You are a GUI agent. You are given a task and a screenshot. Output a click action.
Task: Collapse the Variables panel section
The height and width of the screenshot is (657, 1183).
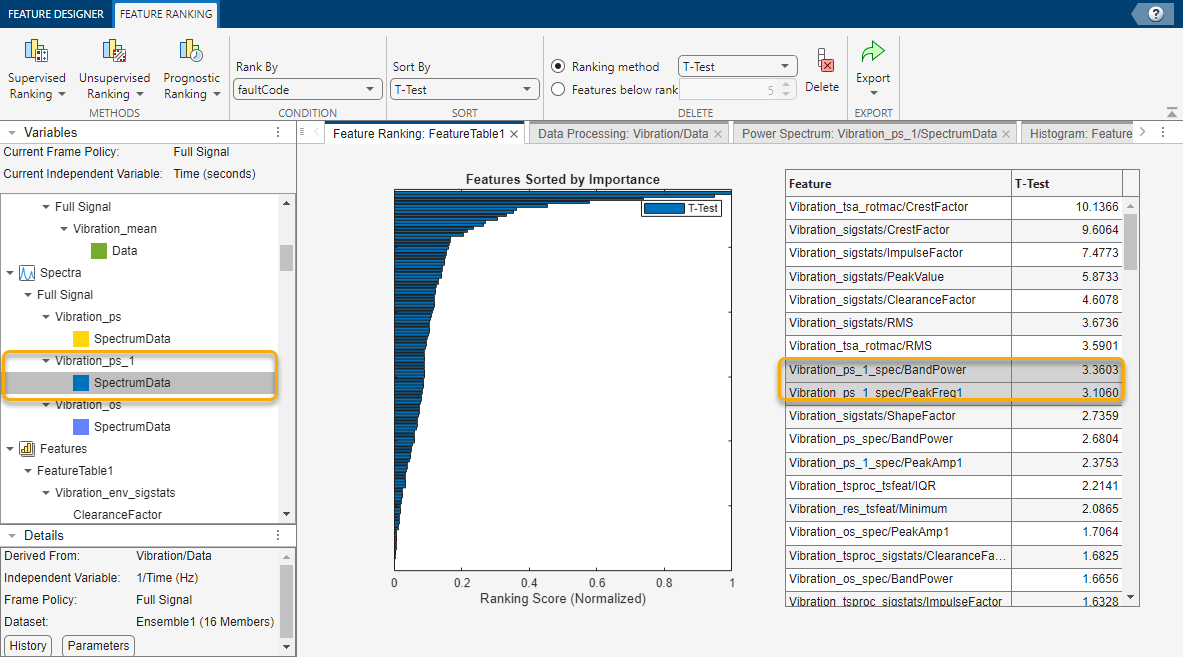pos(12,133)
